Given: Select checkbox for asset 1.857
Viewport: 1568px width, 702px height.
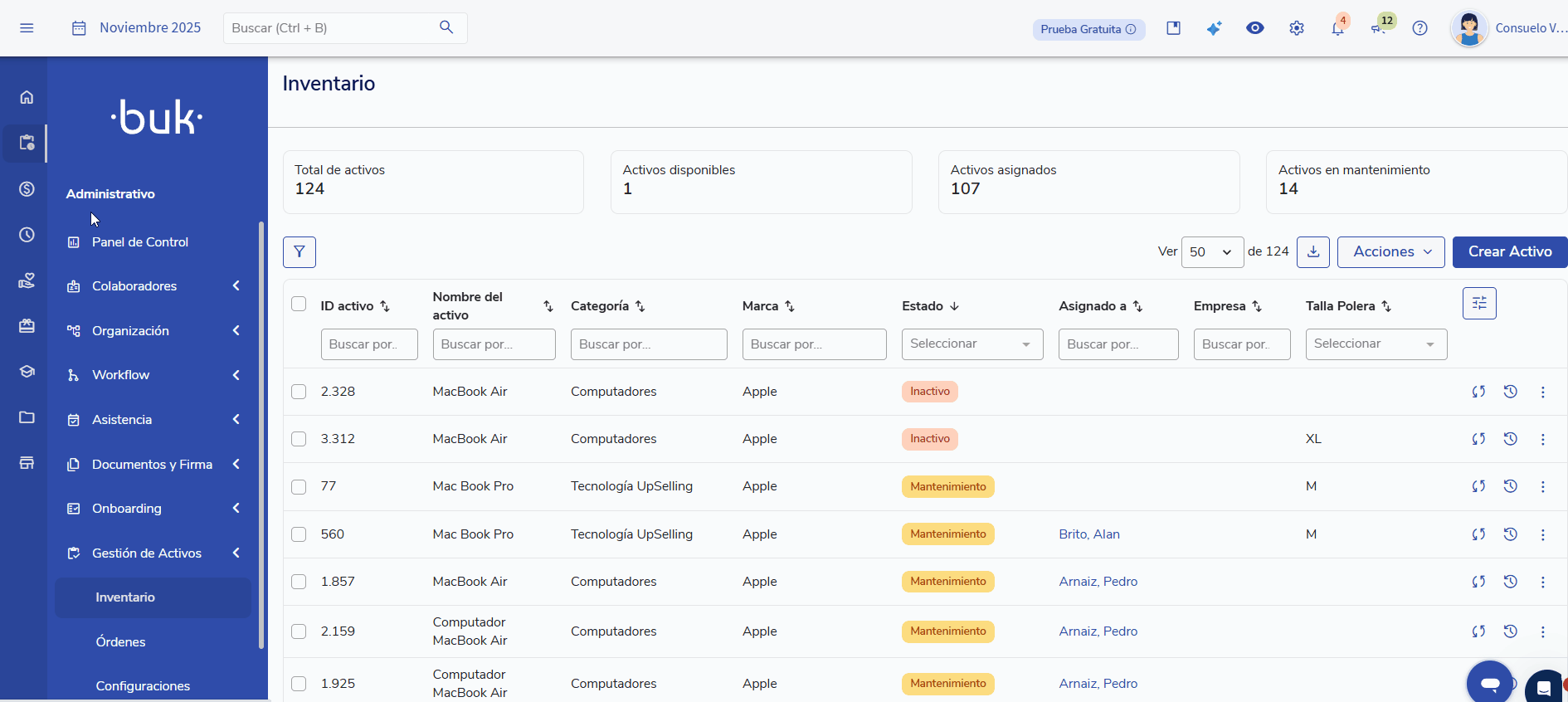Looking at the screenshot, I should click(299, 582).
